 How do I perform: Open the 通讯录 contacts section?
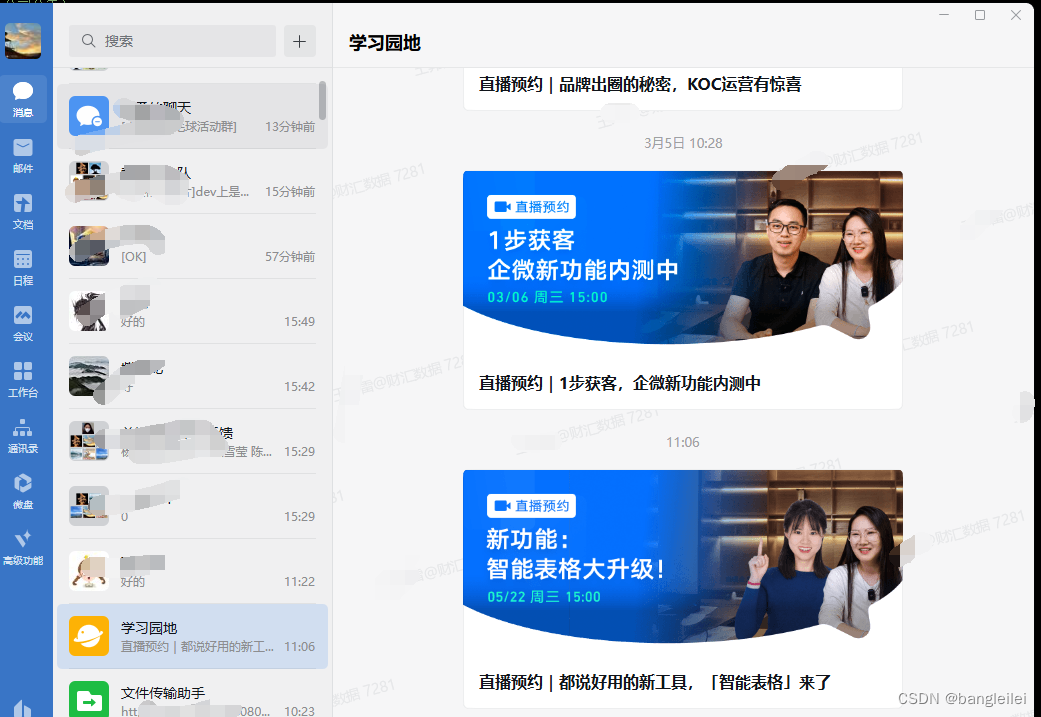pyautogui.click(x=23, y=436)
